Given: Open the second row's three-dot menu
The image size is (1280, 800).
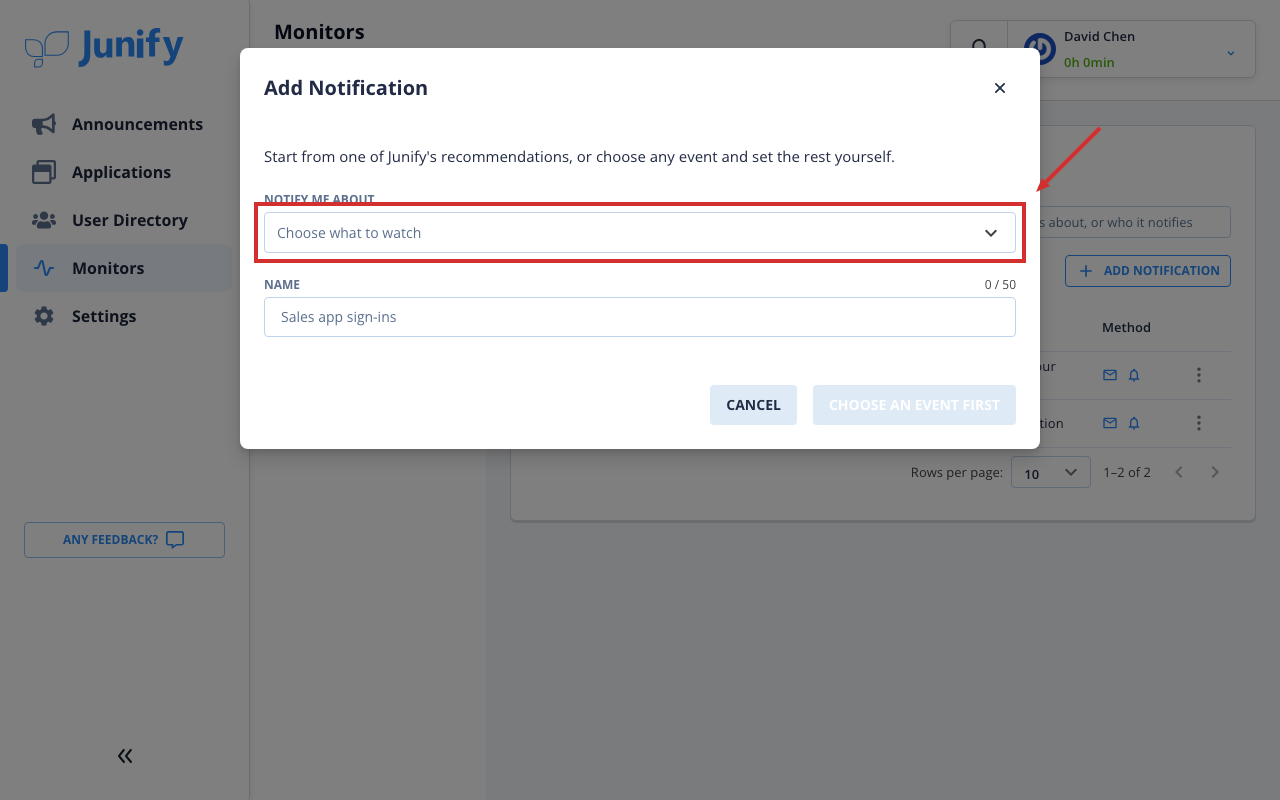Looking at the screenshot, I should coord(1199,423).
